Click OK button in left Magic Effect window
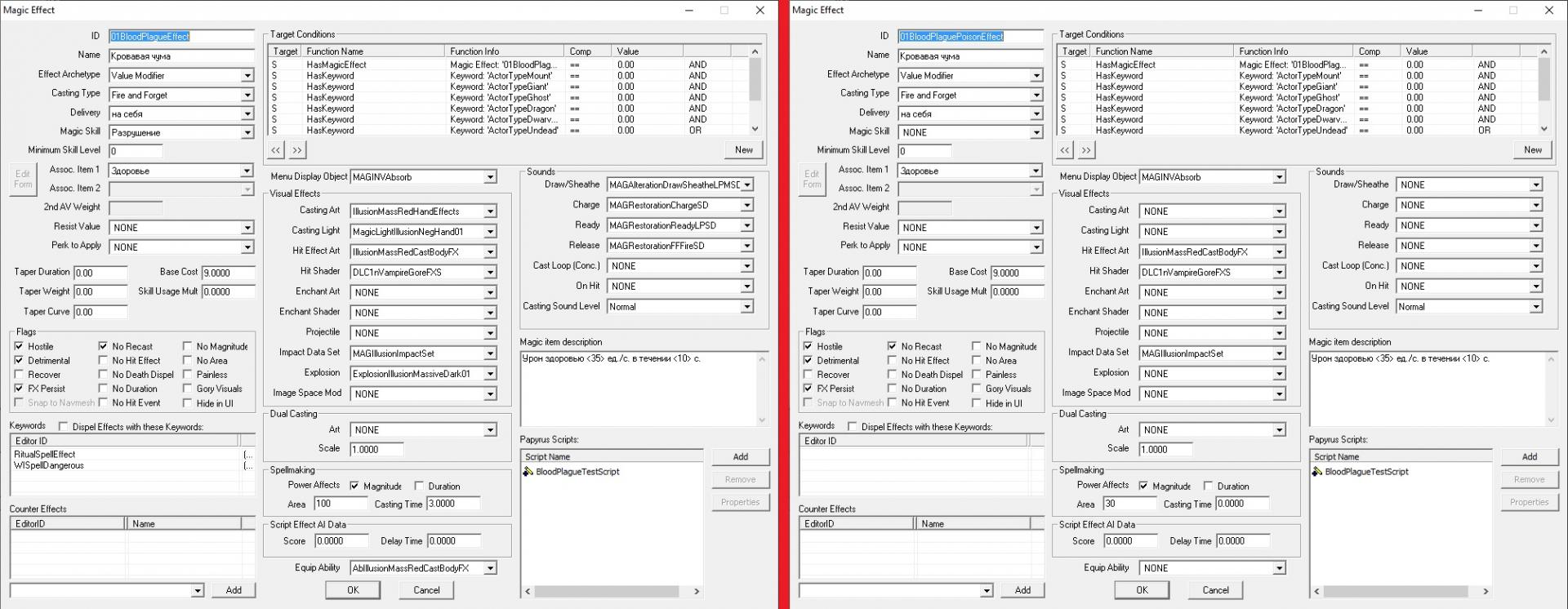Viewport: 1568px width, 609px height. point(353,590)
